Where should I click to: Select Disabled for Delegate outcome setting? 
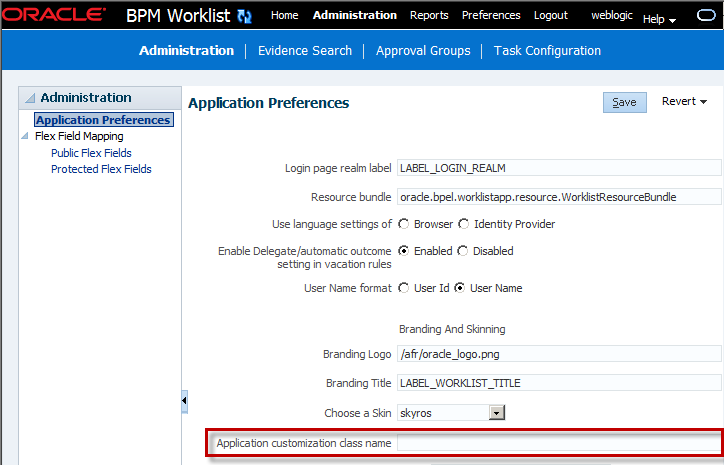point(462,251)
